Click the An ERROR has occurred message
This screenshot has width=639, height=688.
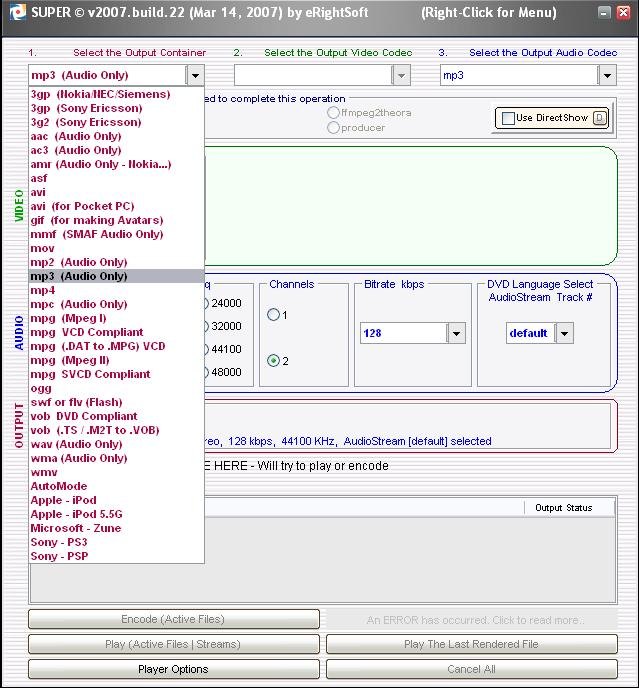pos(472,620)
